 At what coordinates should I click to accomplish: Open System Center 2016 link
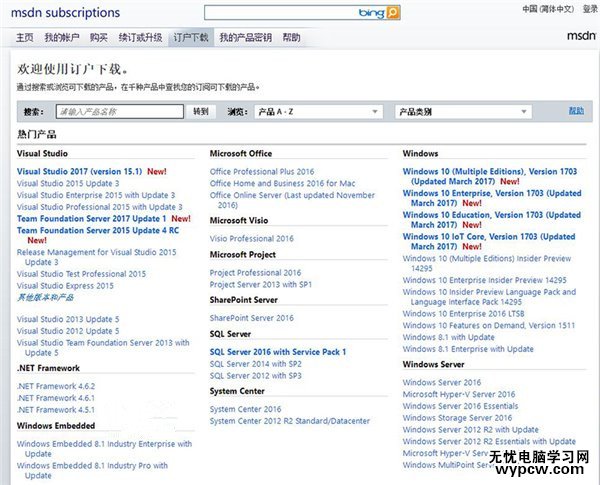pos(245,409)
